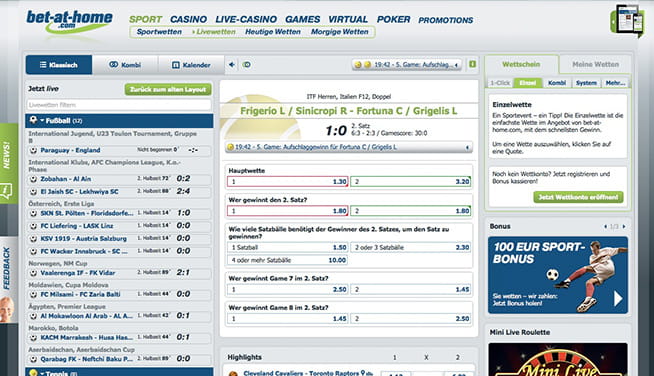Viewport: 654px width, 376px height.
Task: Select '4 oder mehr Satzbälle' odds 10.00
Action: (x=287, y=260)
